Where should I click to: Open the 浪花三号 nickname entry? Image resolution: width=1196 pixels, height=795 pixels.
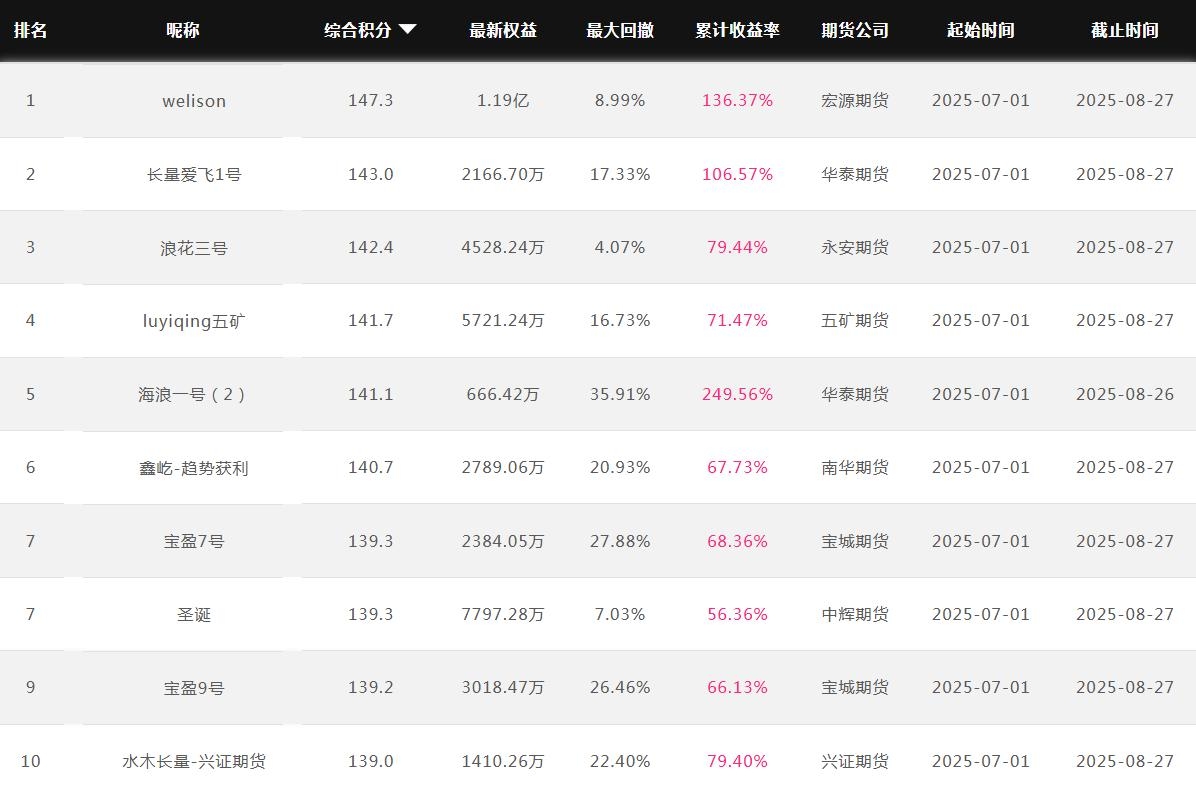click(x=194, y=248)
